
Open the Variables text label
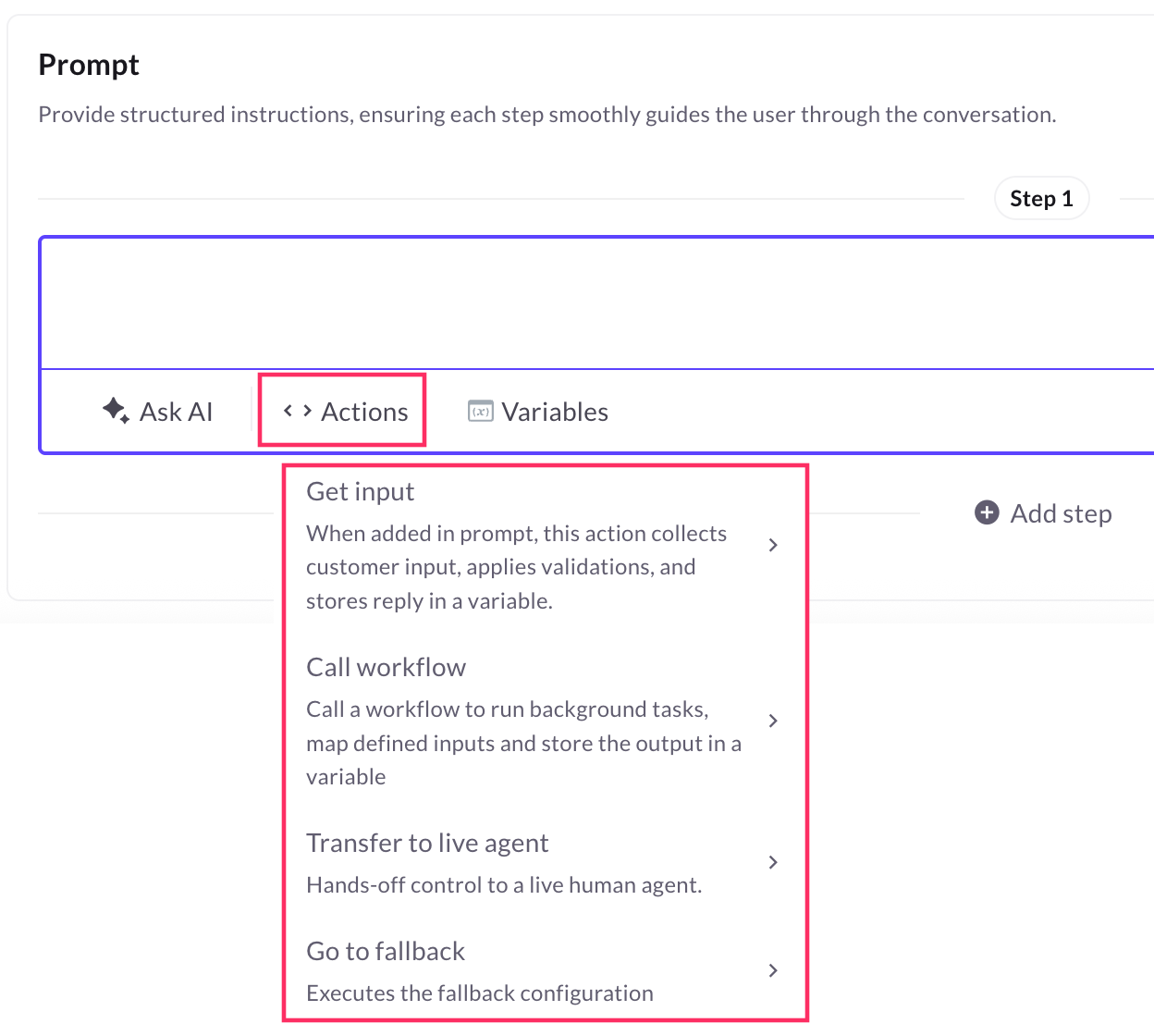555,413
